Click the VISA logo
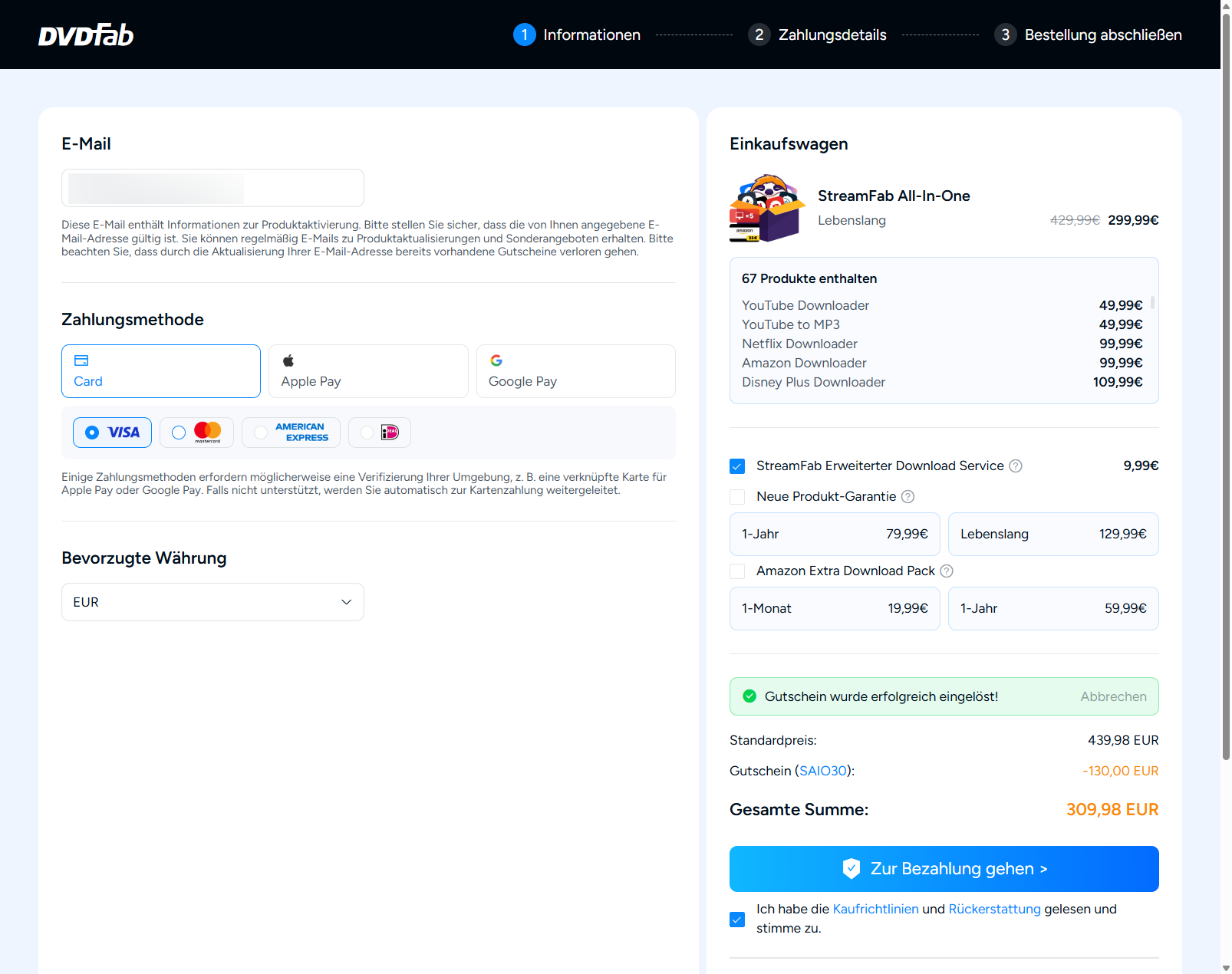 point(124,433)
